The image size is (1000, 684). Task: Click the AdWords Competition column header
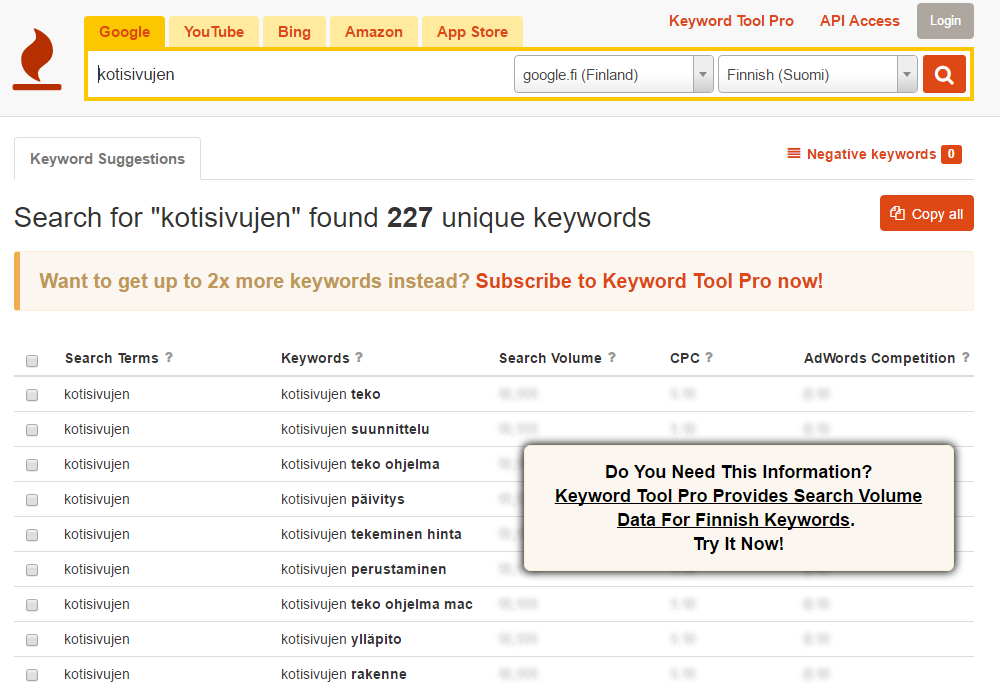tap(879, 358)
